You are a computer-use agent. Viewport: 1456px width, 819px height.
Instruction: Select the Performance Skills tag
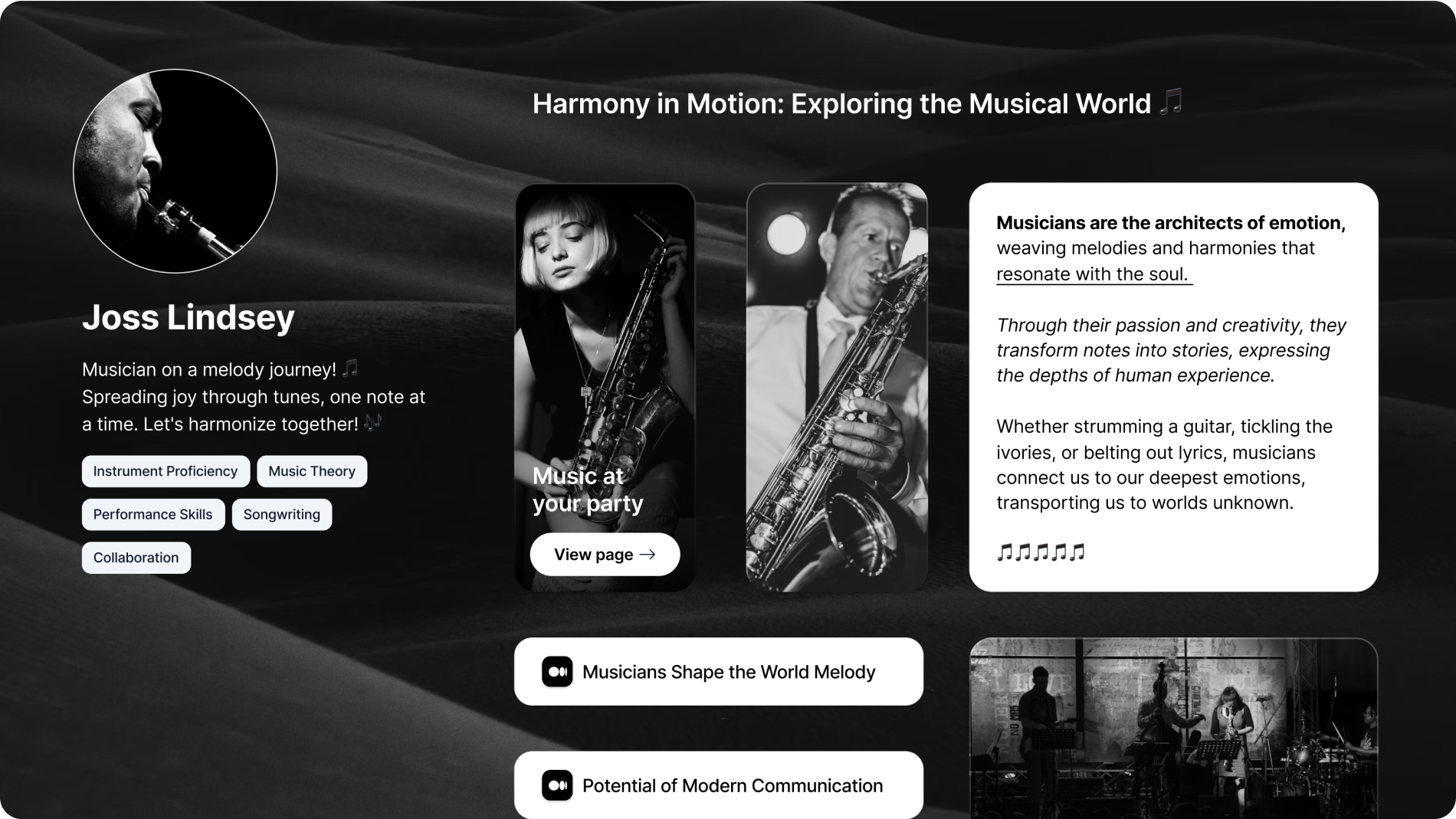pyautogui.click(x=153, y=514)
